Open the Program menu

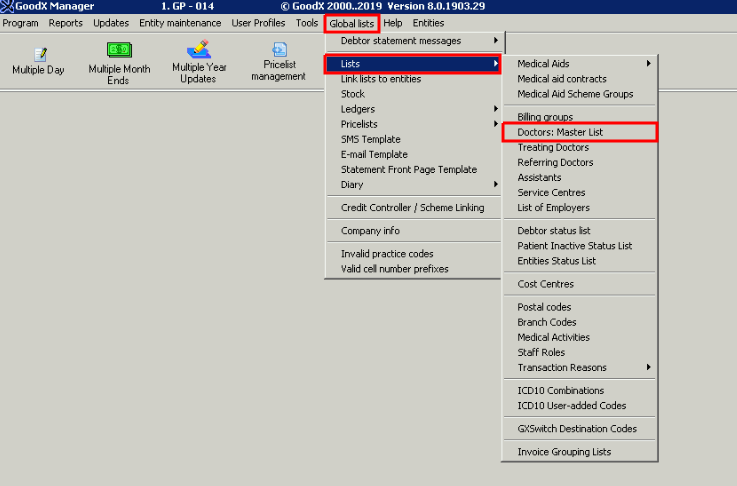20,23
